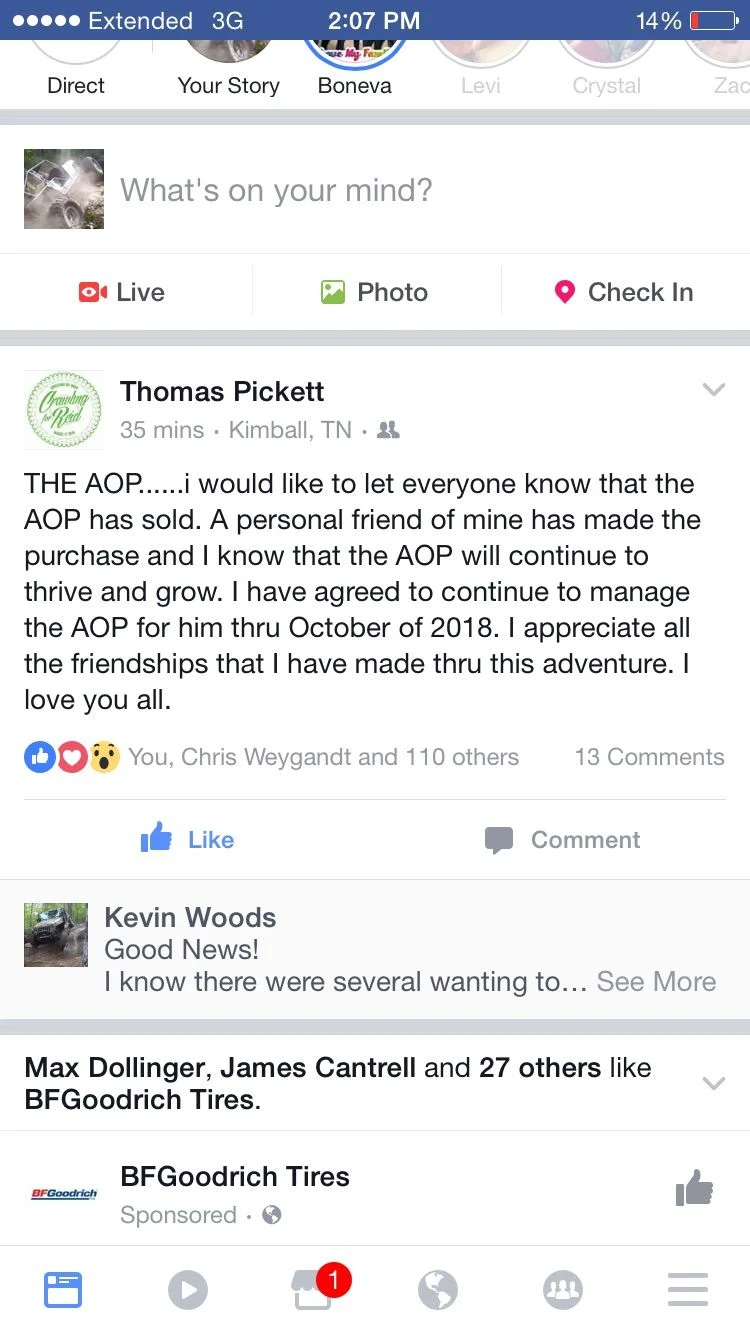The image size is (750, 1334).
Task: Add a Photo to a post
Action: [375, 292]
